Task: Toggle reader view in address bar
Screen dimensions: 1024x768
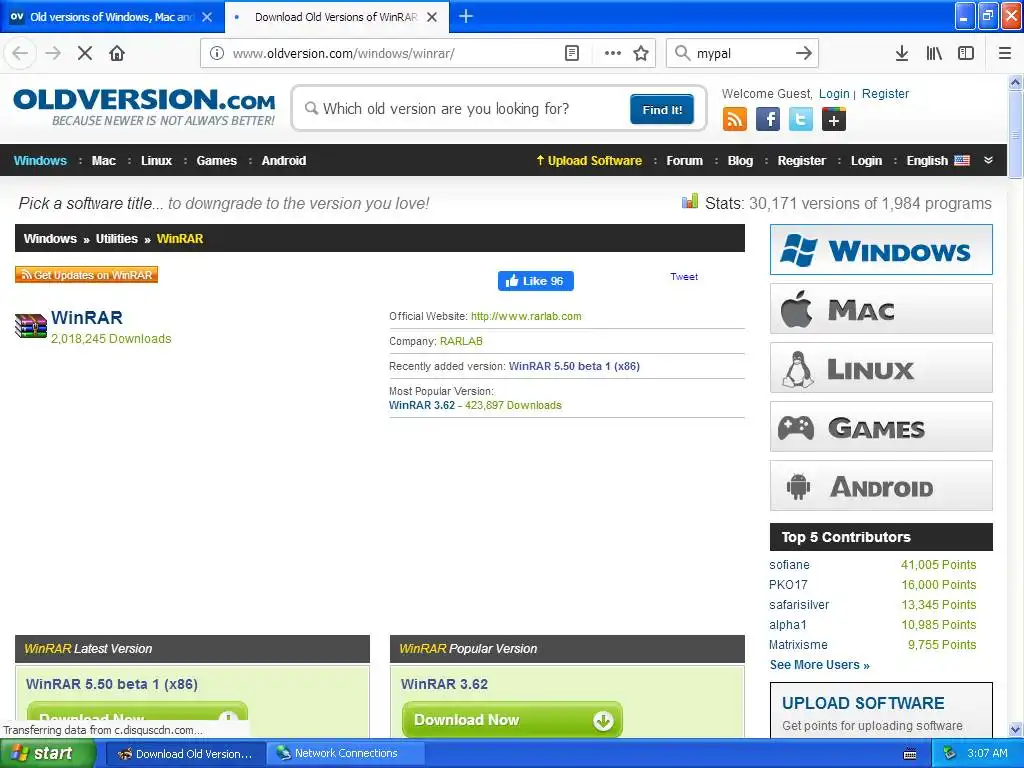Action: coord(571,53)
